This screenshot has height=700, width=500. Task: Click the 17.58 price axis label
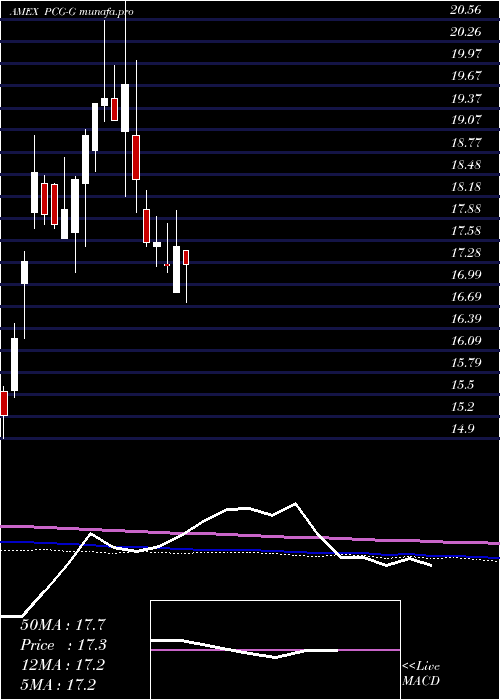coord(466,230)
